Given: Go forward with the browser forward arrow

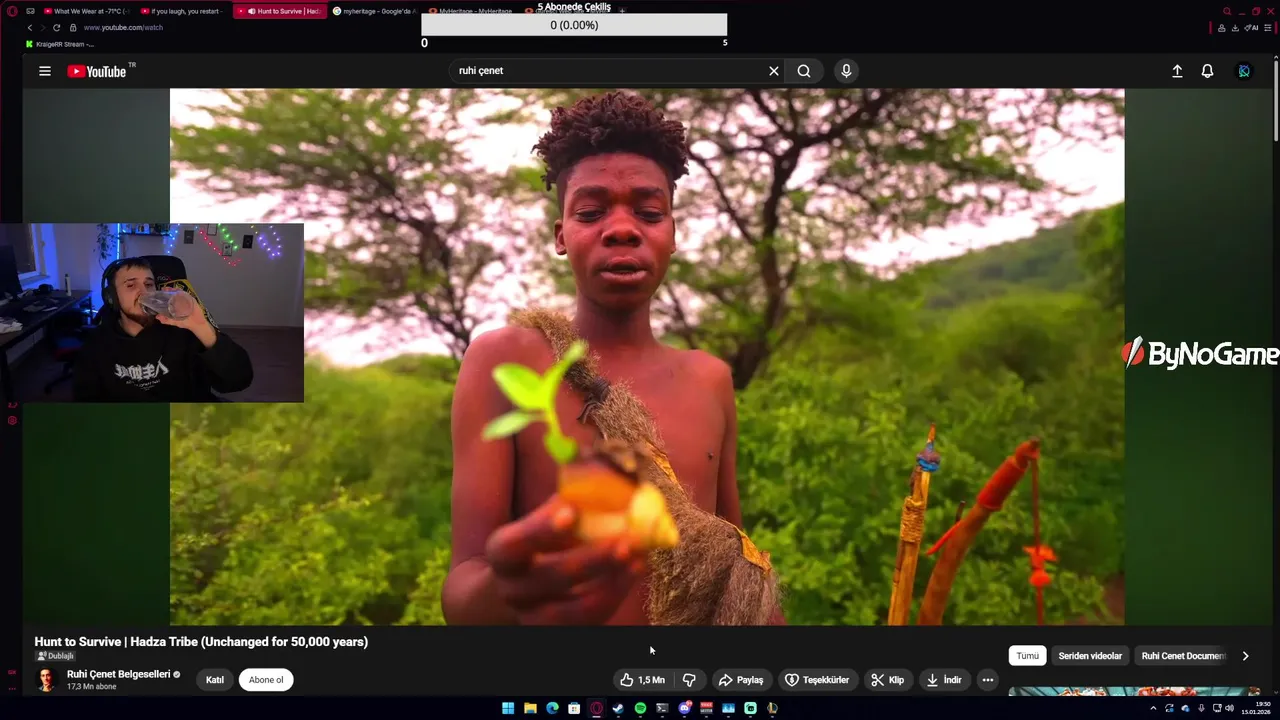Looking at the screenshot, I should 43,27.
